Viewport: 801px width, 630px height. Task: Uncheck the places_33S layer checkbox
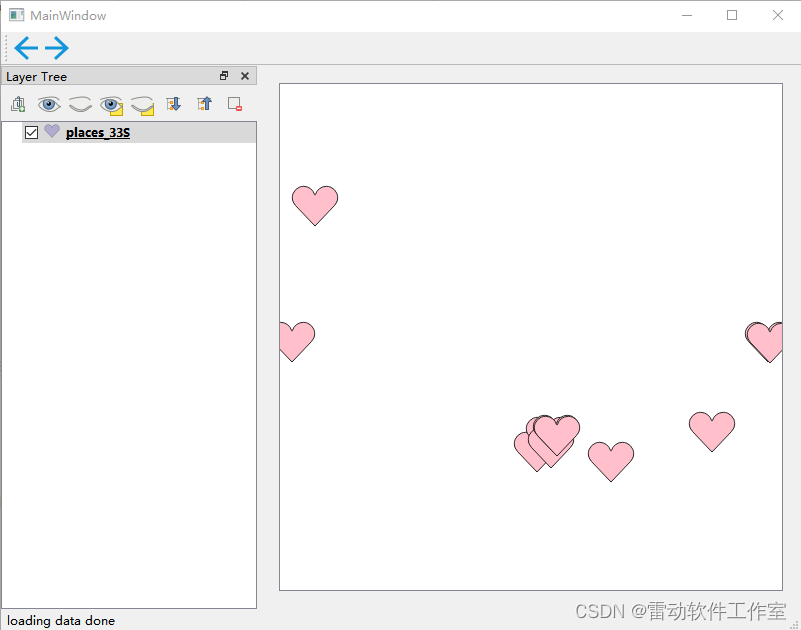[x=31, y=133]
